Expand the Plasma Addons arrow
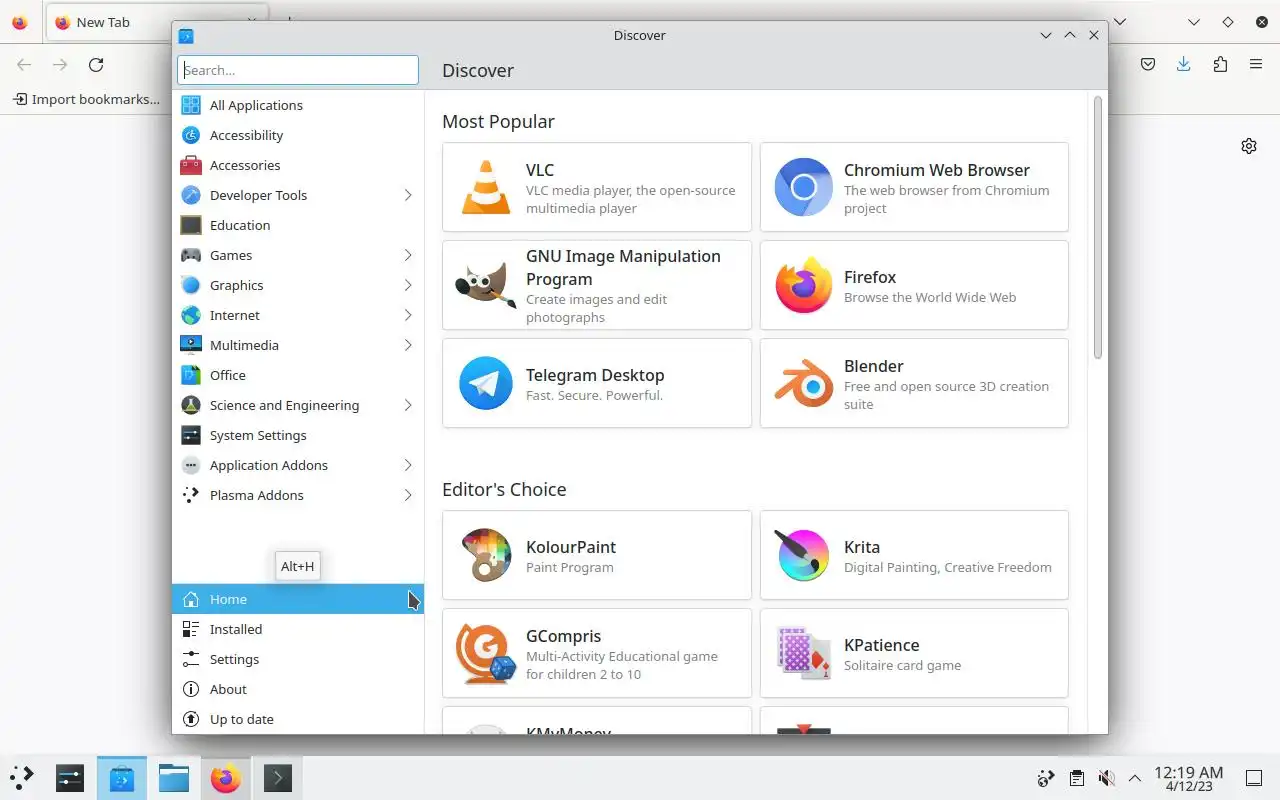 [x=408, y=495]
